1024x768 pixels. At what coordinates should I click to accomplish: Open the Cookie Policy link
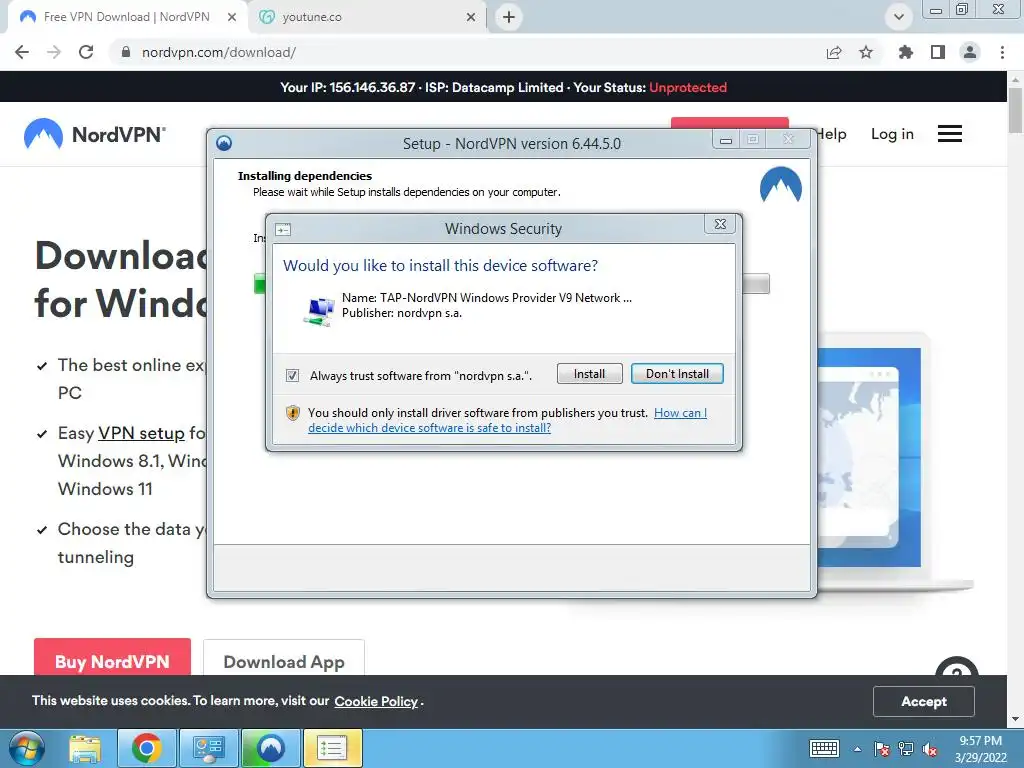pyautogui.click(x=376, y=701)
